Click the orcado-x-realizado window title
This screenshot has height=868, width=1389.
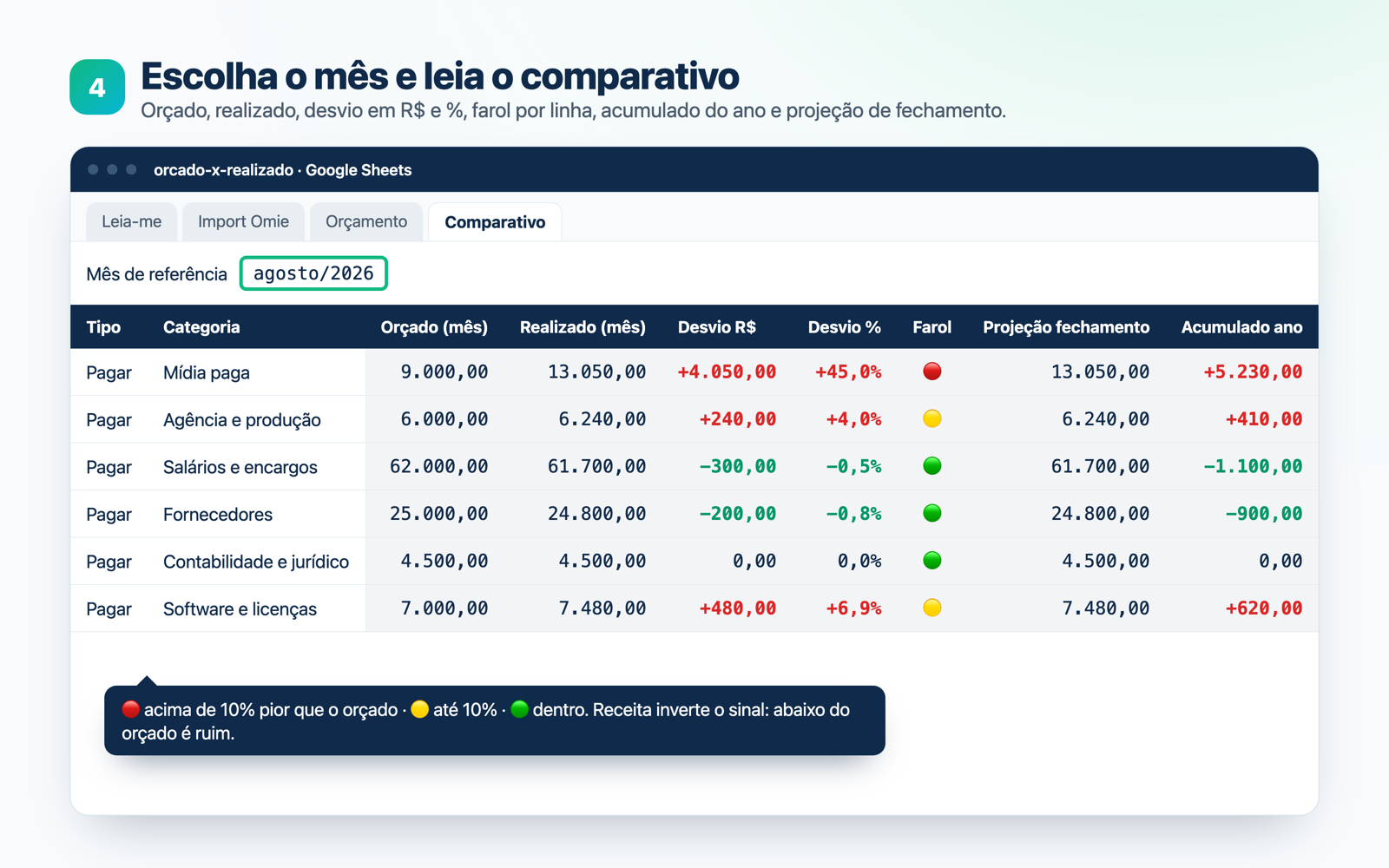point(283,170)
